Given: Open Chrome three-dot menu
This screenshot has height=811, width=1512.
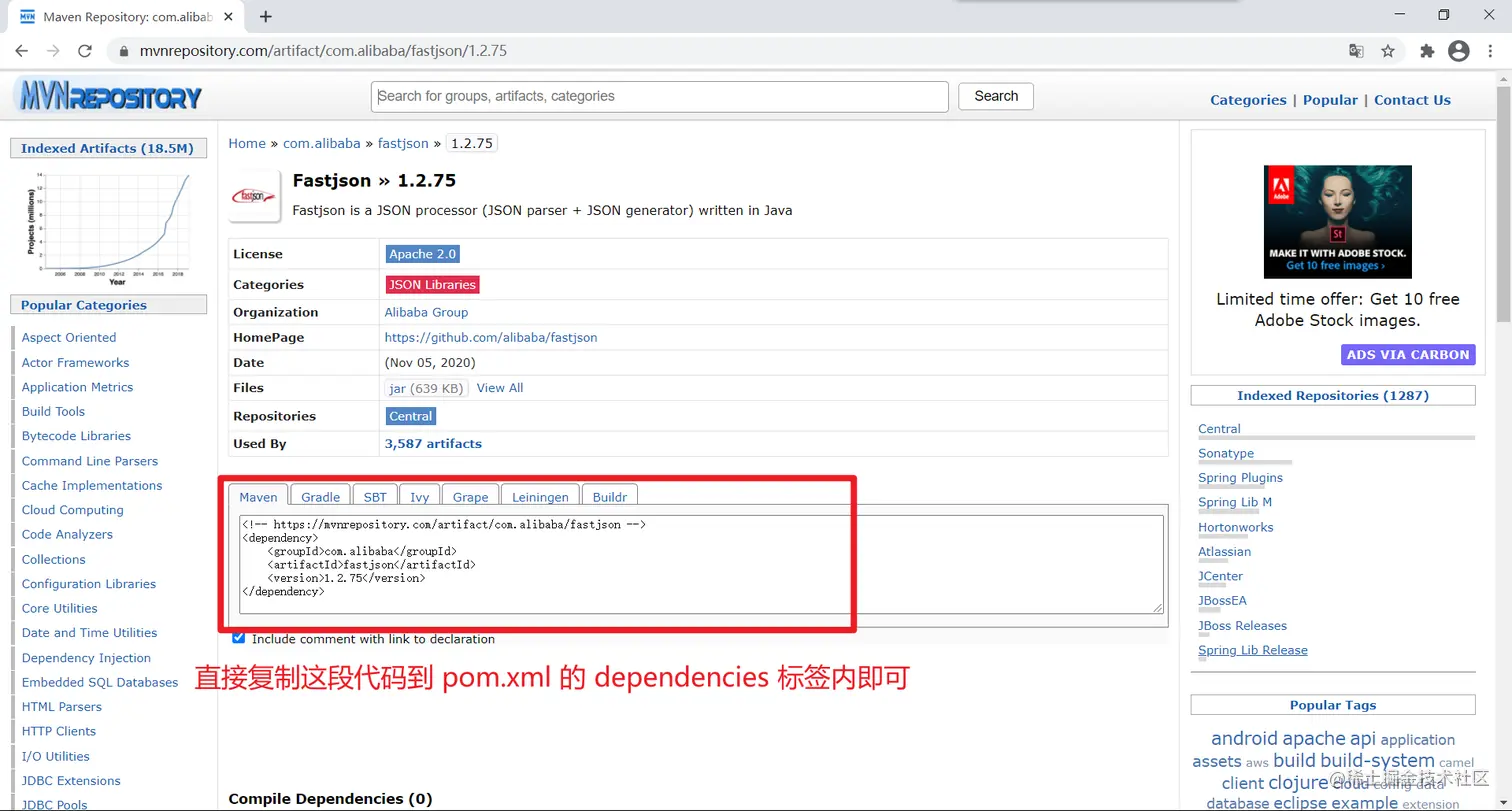Looking at the screenshot, I should 1490,51.
